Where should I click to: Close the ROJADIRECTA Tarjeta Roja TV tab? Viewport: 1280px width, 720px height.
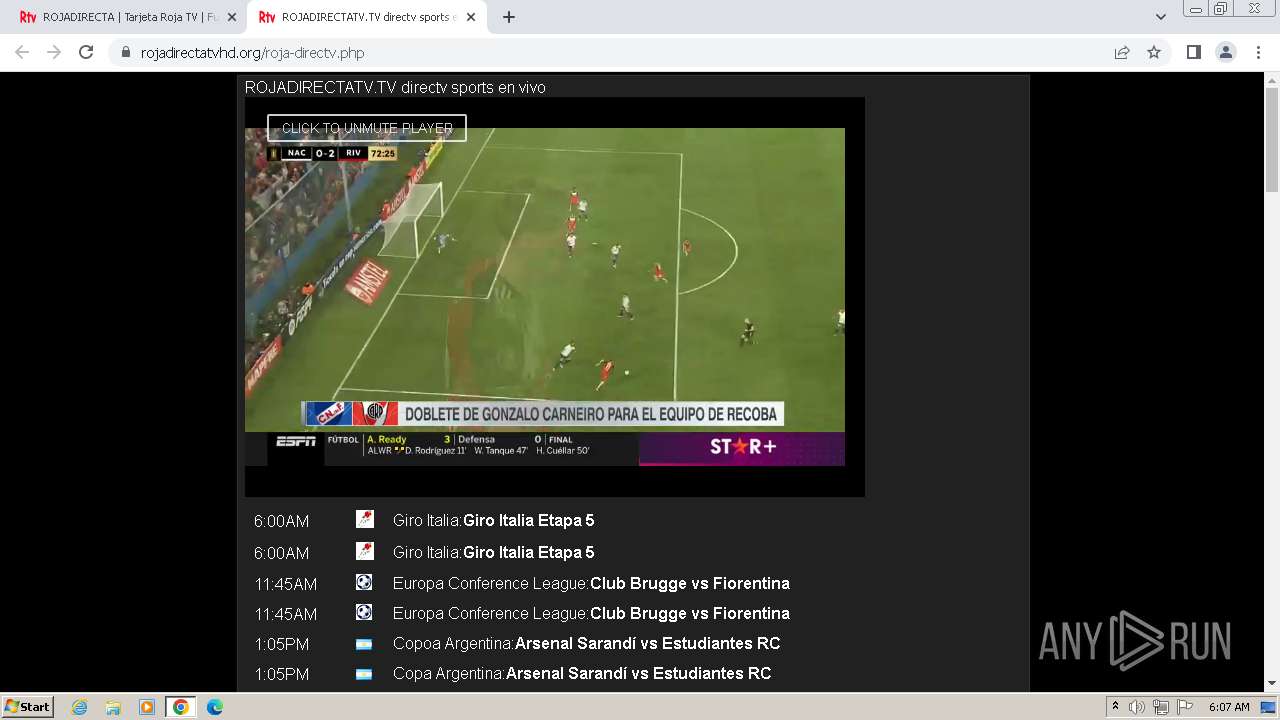[x=232, y=17]
